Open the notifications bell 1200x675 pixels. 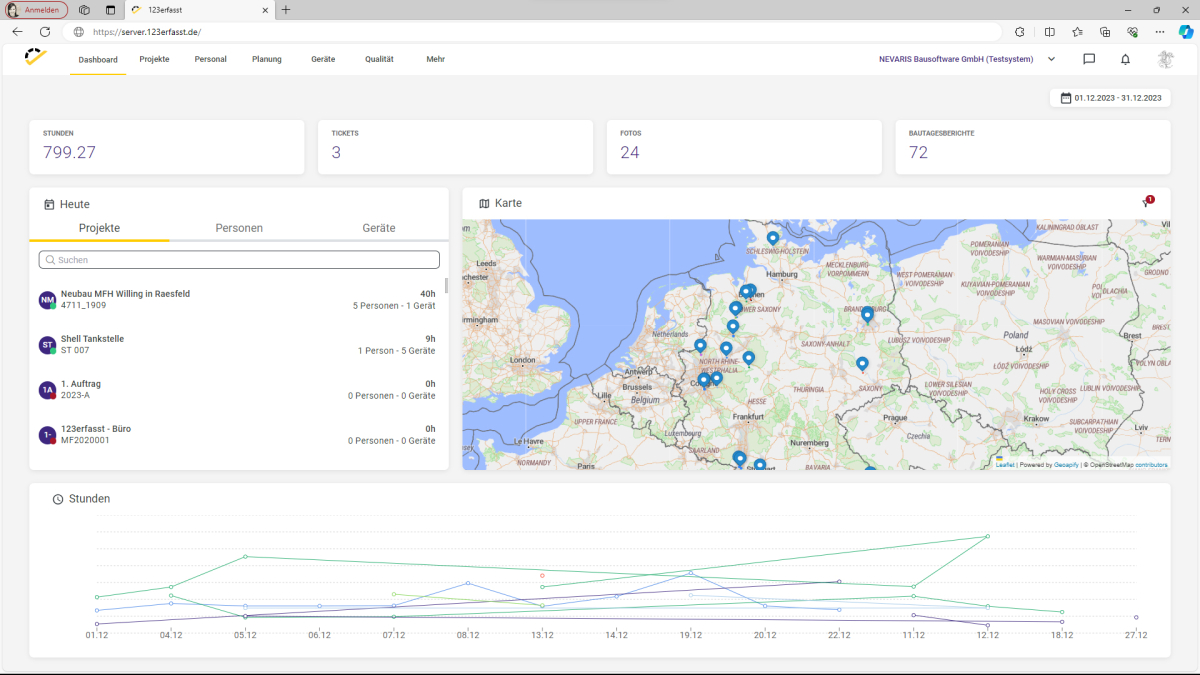1125,59
